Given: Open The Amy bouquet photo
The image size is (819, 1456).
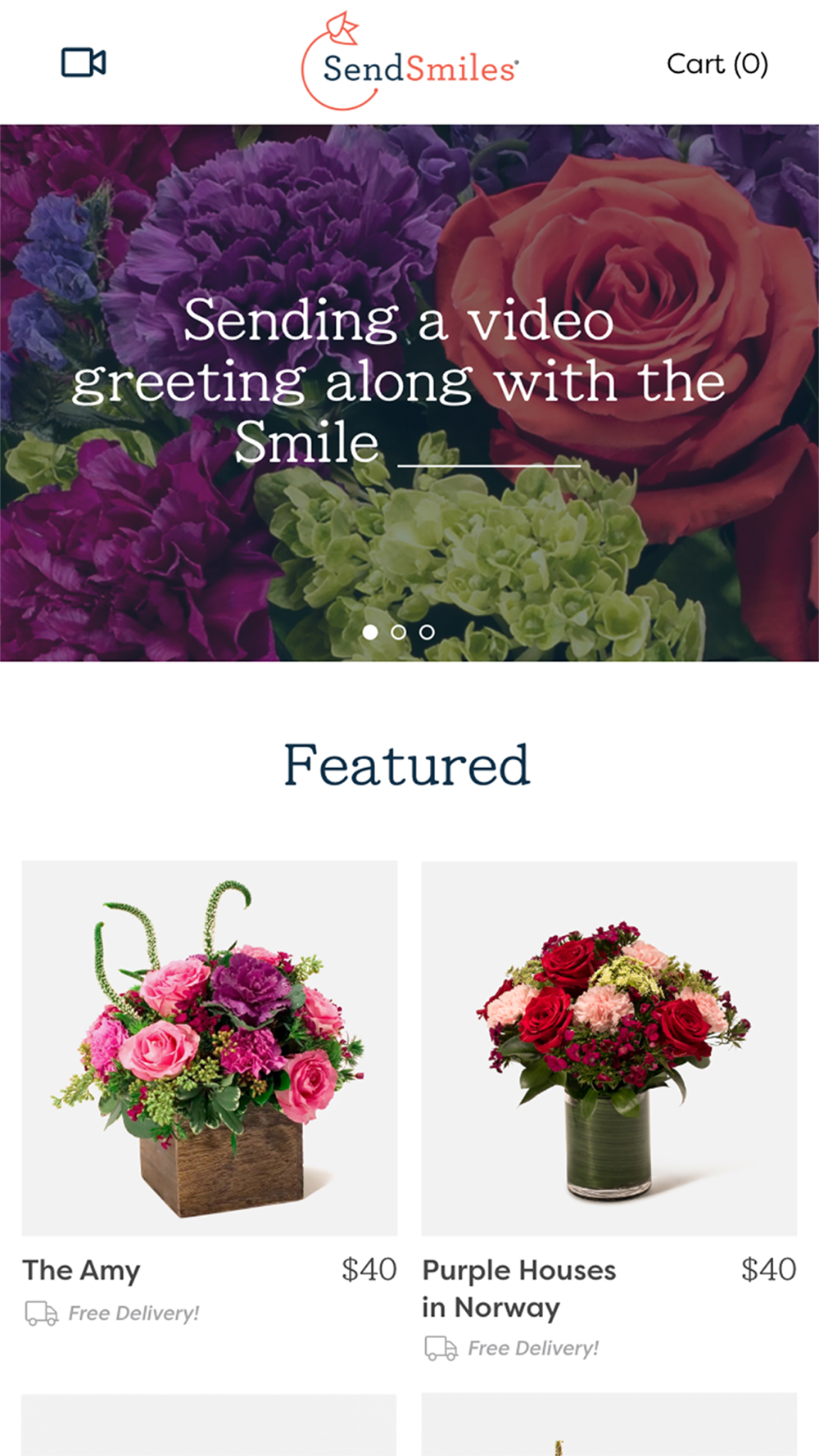Looking at the screenshot, I should point(210,1048).
